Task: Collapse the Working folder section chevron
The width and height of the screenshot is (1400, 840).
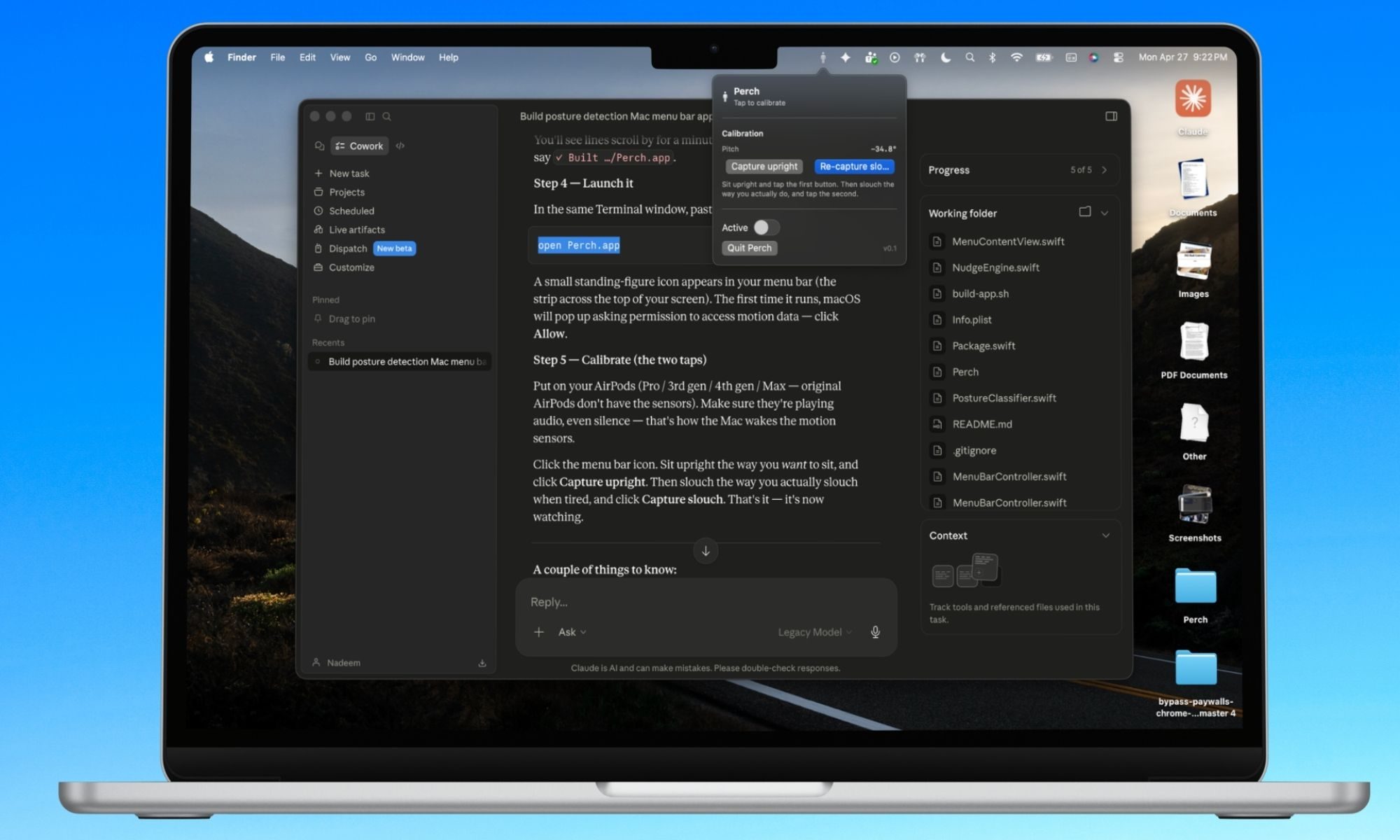Action: point(1105,213)
